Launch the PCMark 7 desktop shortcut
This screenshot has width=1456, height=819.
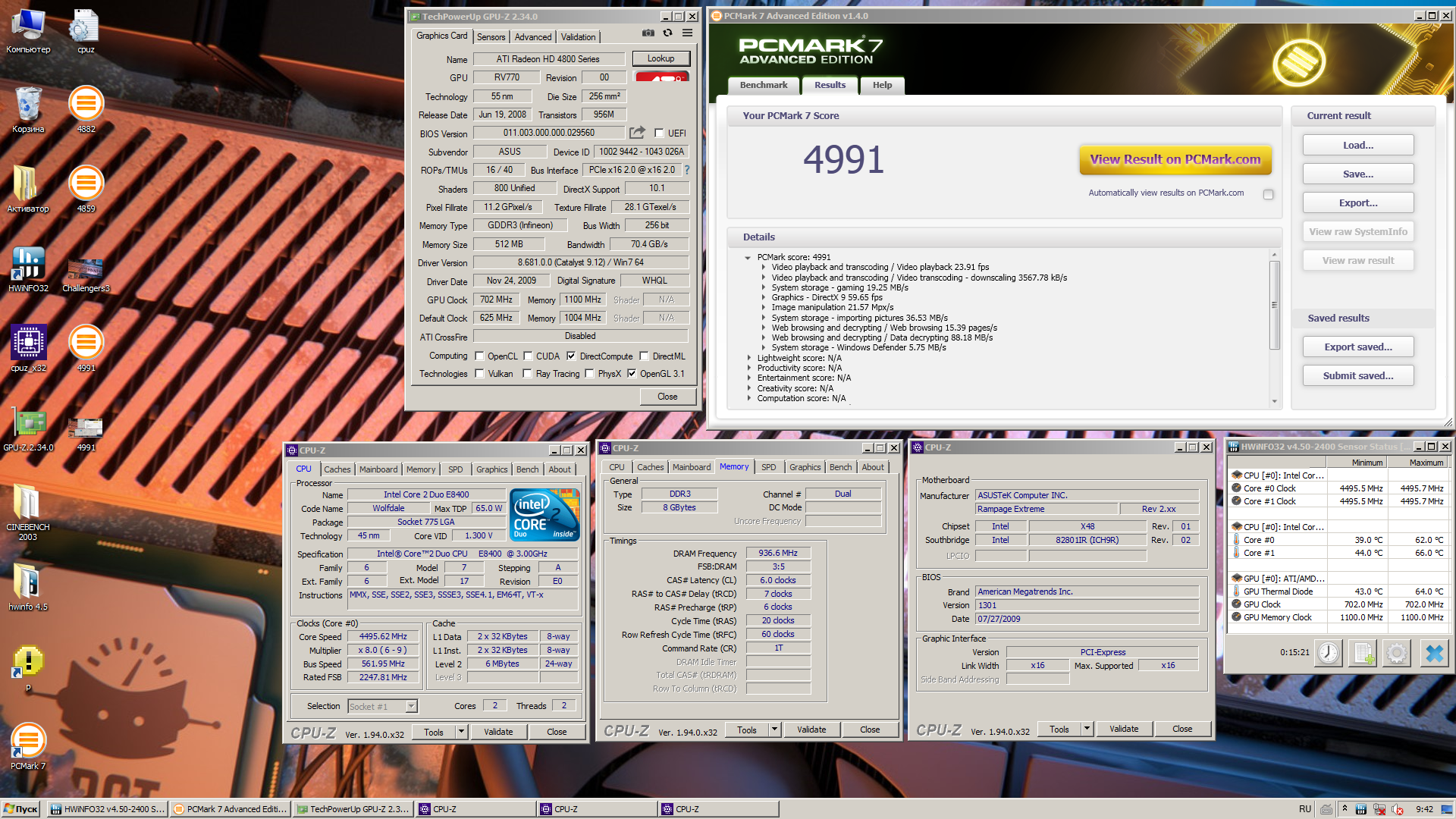pos(28,748)
